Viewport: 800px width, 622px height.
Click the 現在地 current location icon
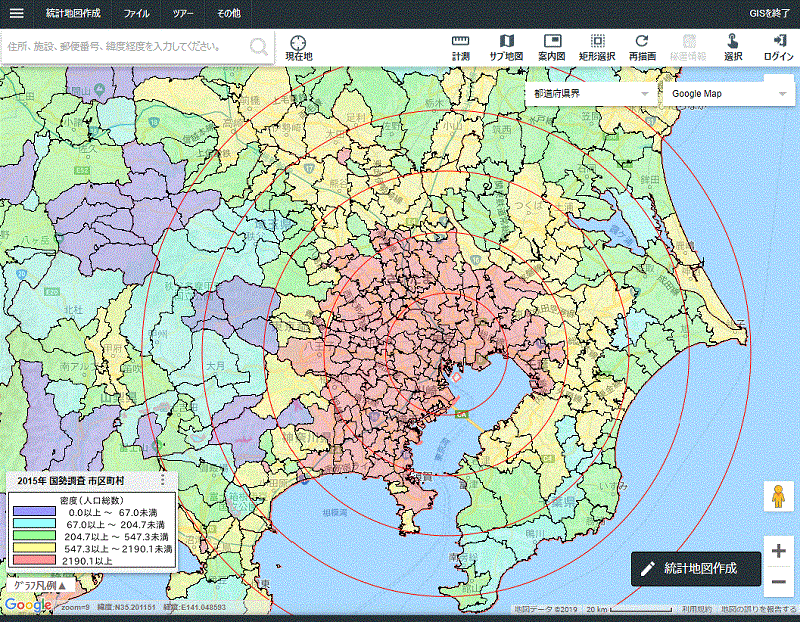click(x=298, y=47)
